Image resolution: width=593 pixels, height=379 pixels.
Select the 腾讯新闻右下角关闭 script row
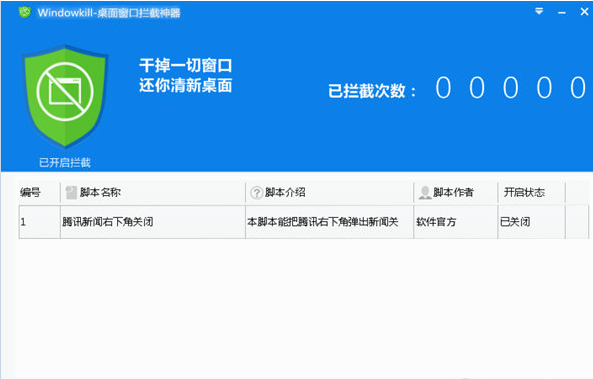304,222
